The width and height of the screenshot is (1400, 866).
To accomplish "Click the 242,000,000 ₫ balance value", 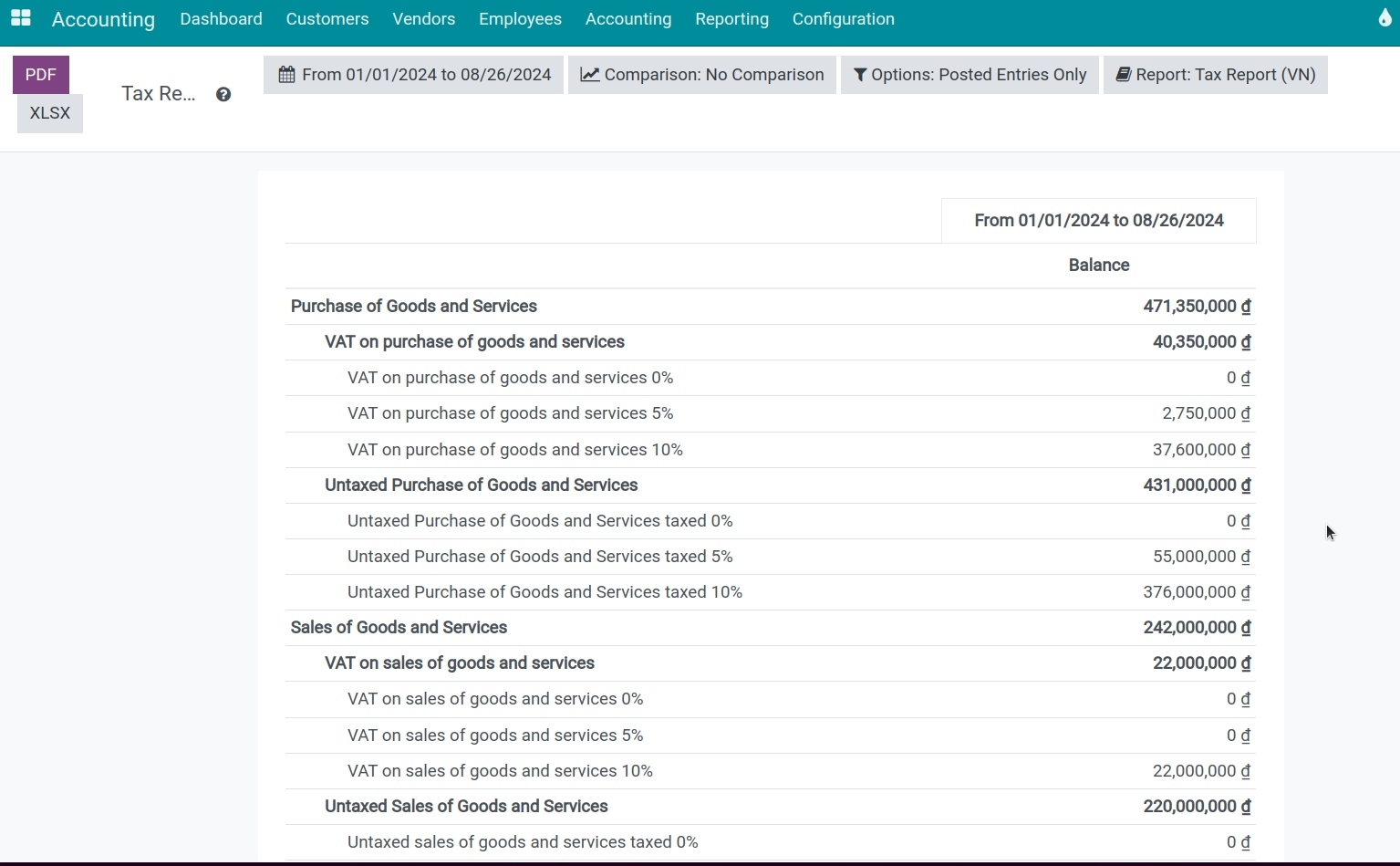I will [x=1197, y=628].
